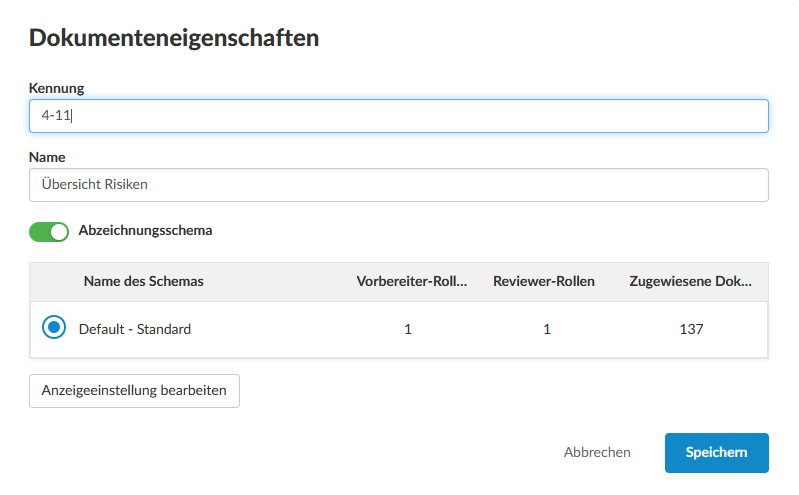Screen dimensions: 799x495
Task: Click the Dokumenteneigenschaften heading
Action: 174,38
